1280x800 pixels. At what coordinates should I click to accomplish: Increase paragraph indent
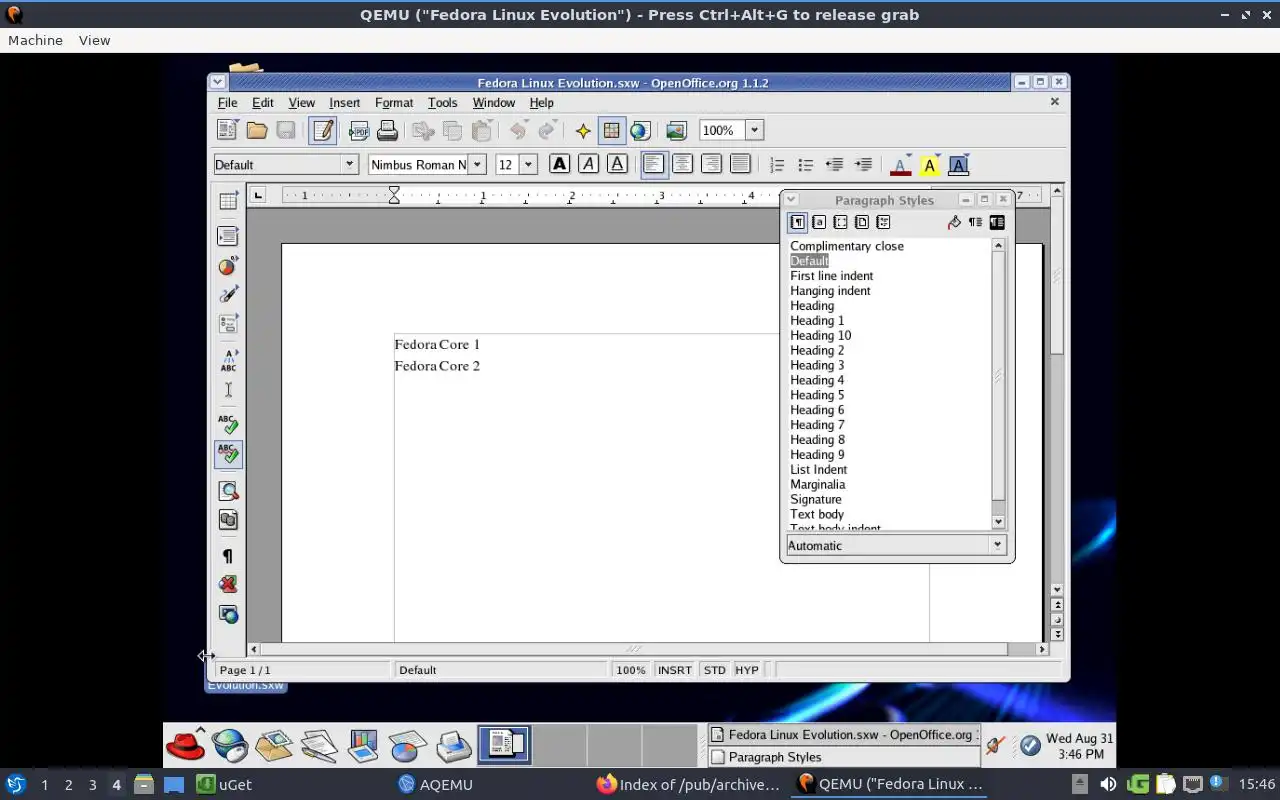(x=863, y=164)
